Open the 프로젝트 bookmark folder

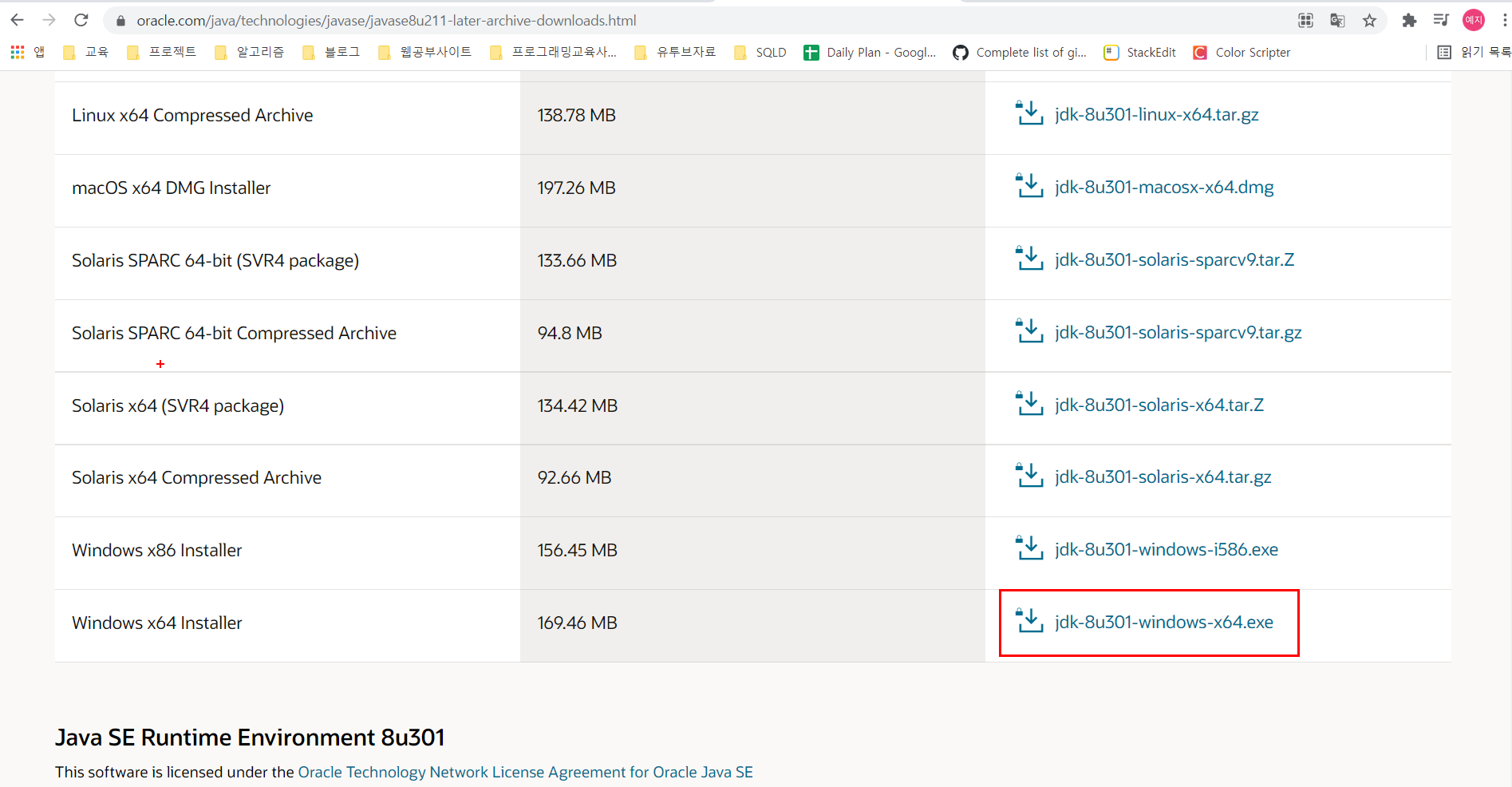pyautogui.click(x=161, y=53)
